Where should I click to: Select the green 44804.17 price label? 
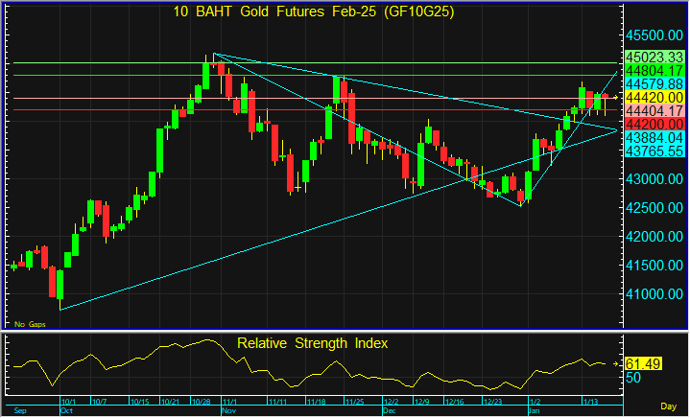point(654,71)
